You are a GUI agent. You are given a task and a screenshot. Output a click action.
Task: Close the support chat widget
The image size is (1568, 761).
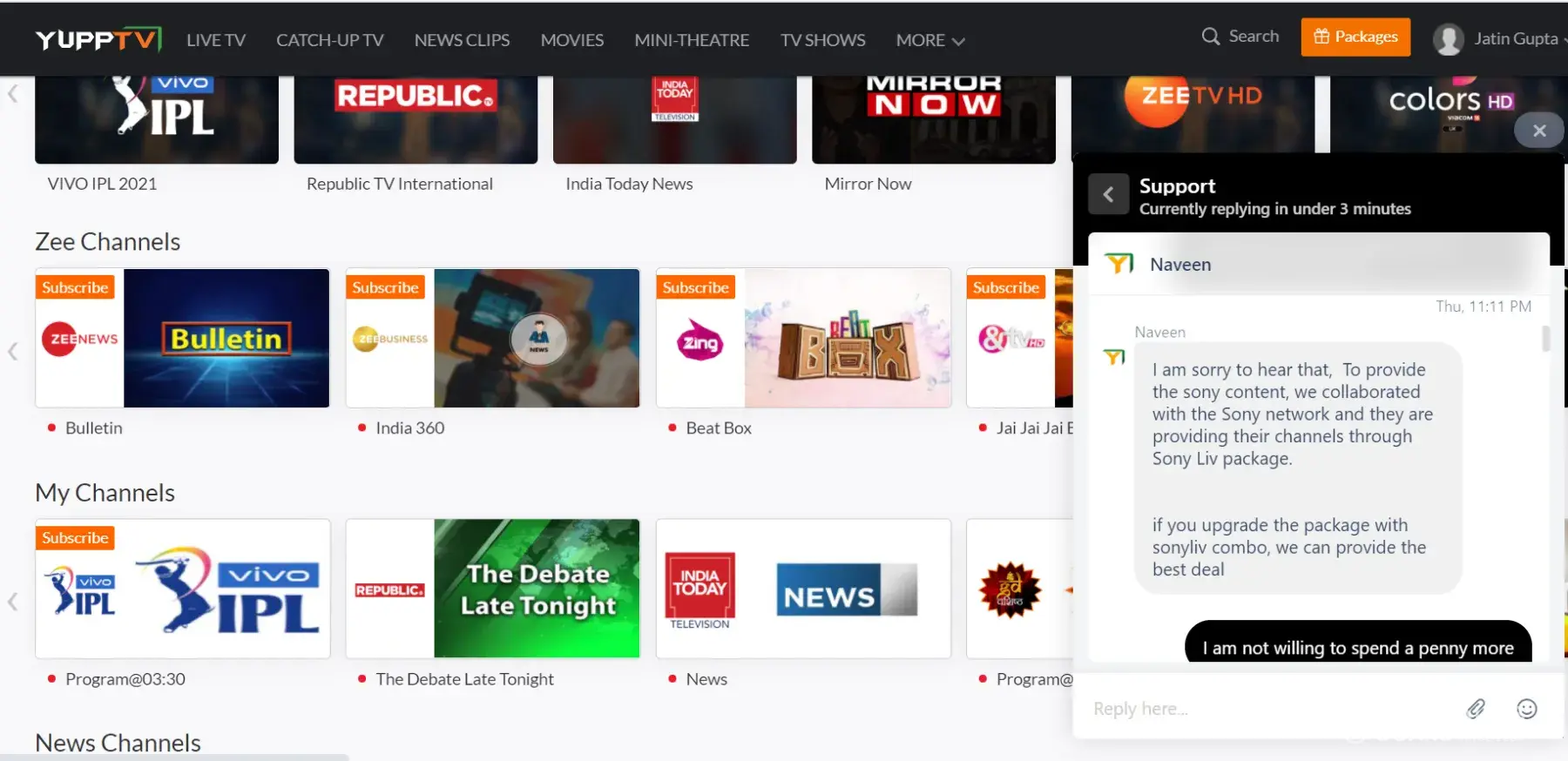pos(1539,131)
